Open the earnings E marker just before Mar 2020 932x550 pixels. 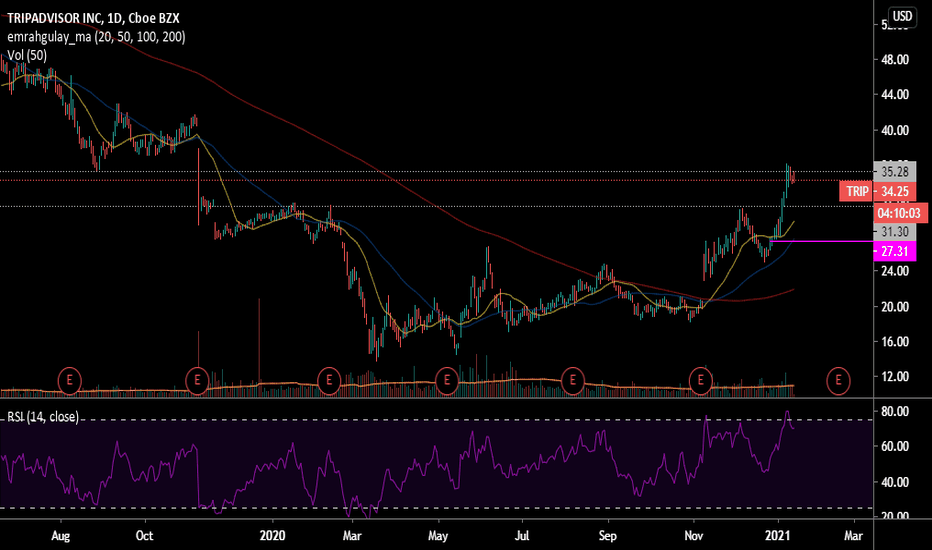[x=329, y=380]
